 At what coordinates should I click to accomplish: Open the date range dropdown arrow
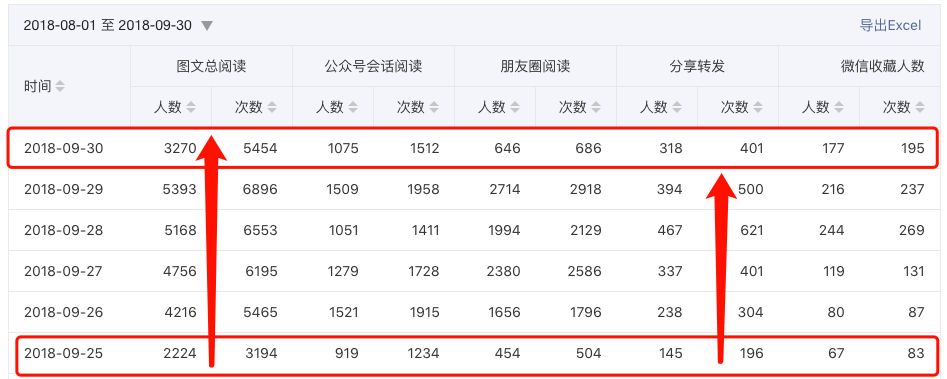click(207, 25)
